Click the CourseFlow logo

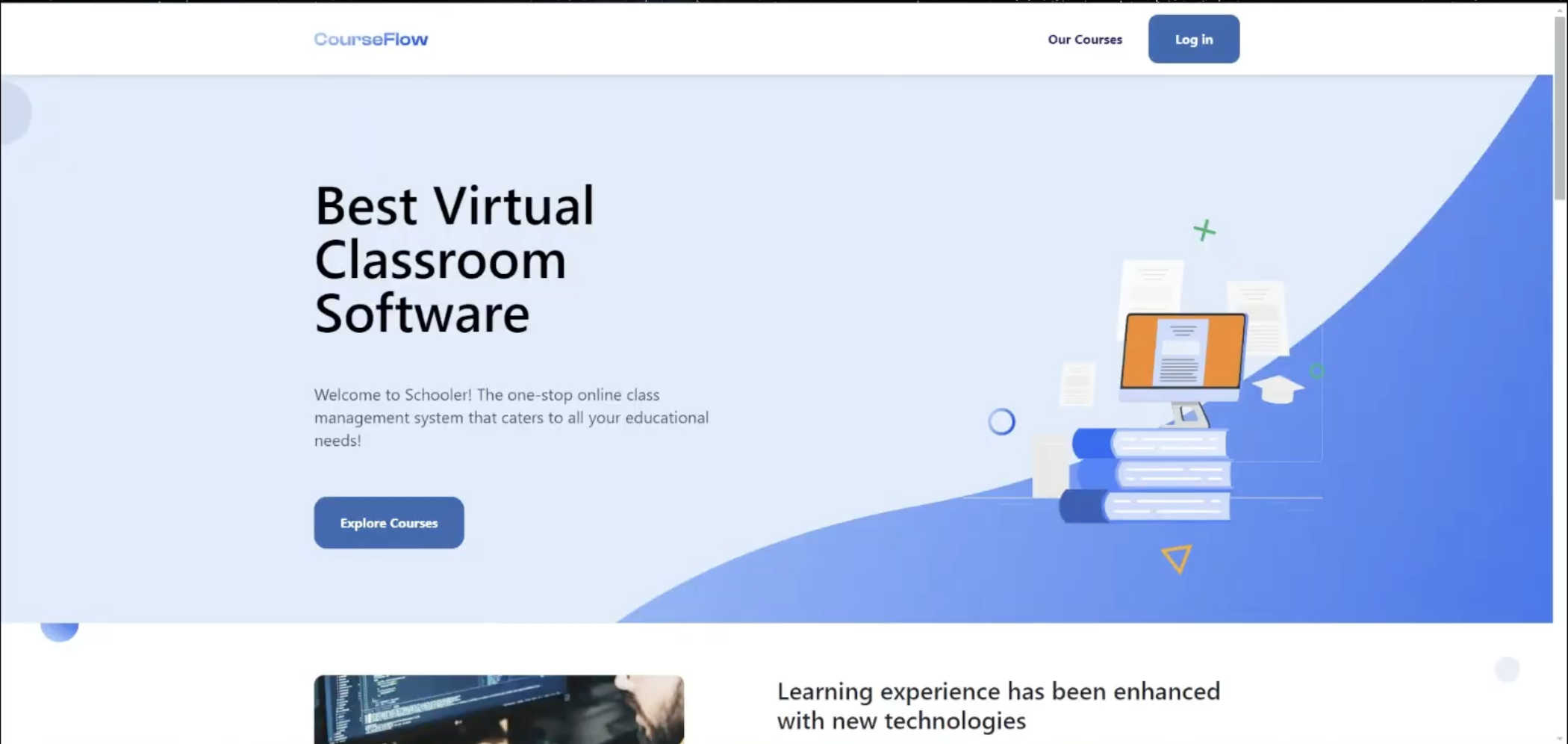click(x=370, y=39)
